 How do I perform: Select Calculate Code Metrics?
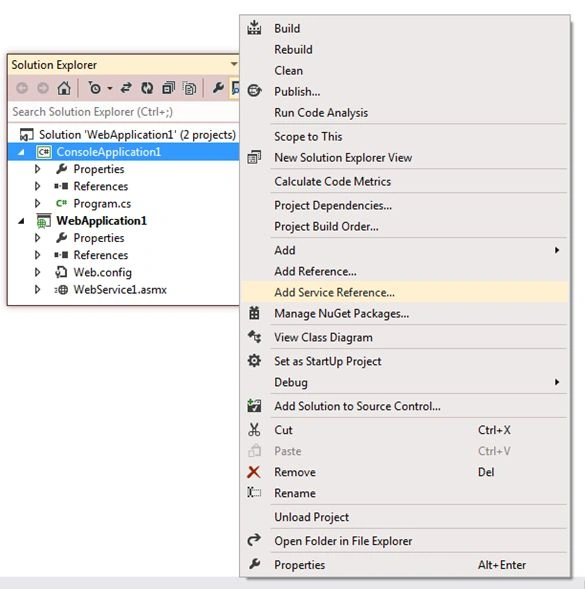click(405, 181)
